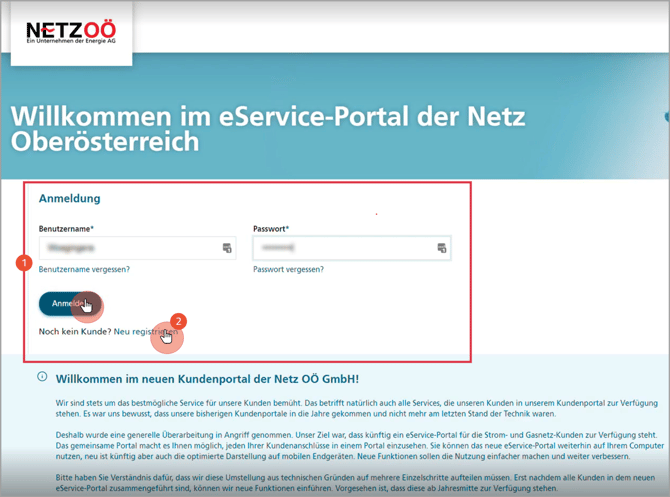Click the info icon beside welcome heading
The height and width of the screenshot is (497, 670).
[x=42, y=377]
